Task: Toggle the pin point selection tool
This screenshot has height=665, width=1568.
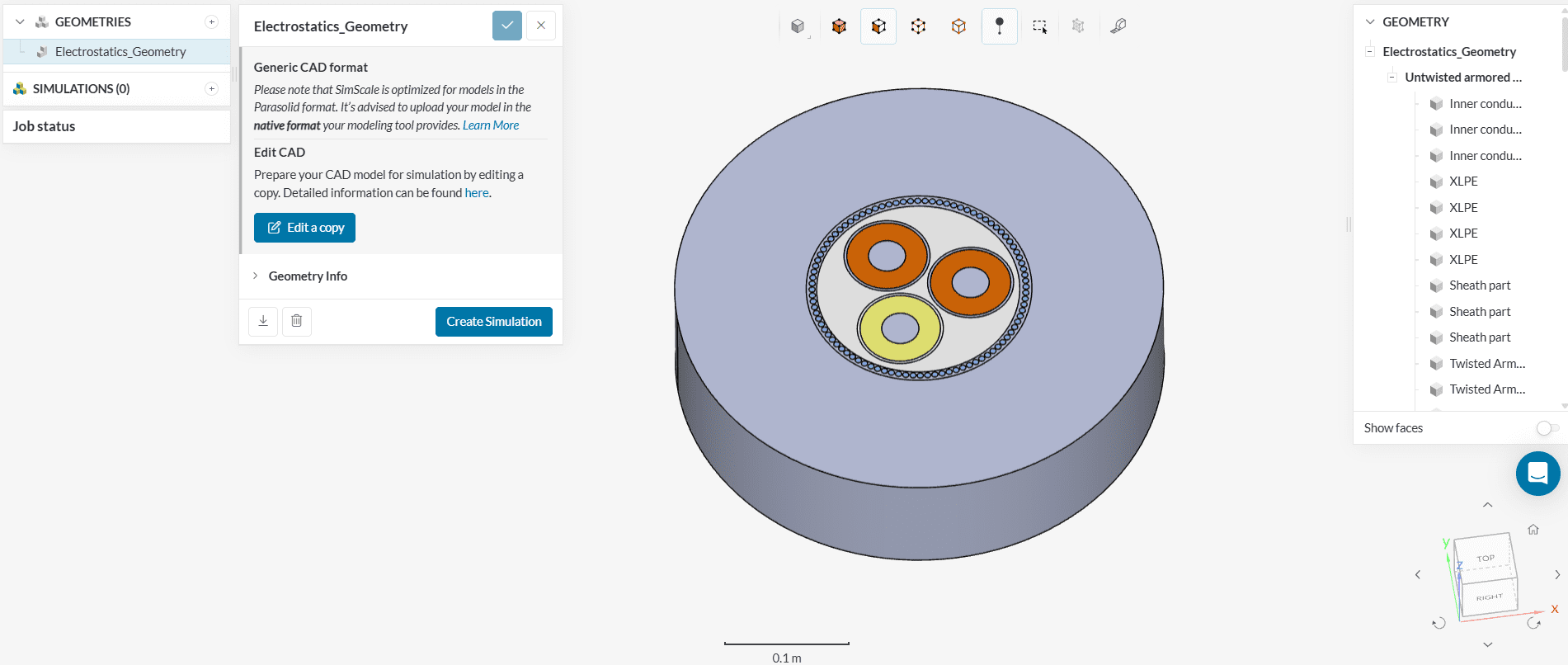Action: (999, 26)
